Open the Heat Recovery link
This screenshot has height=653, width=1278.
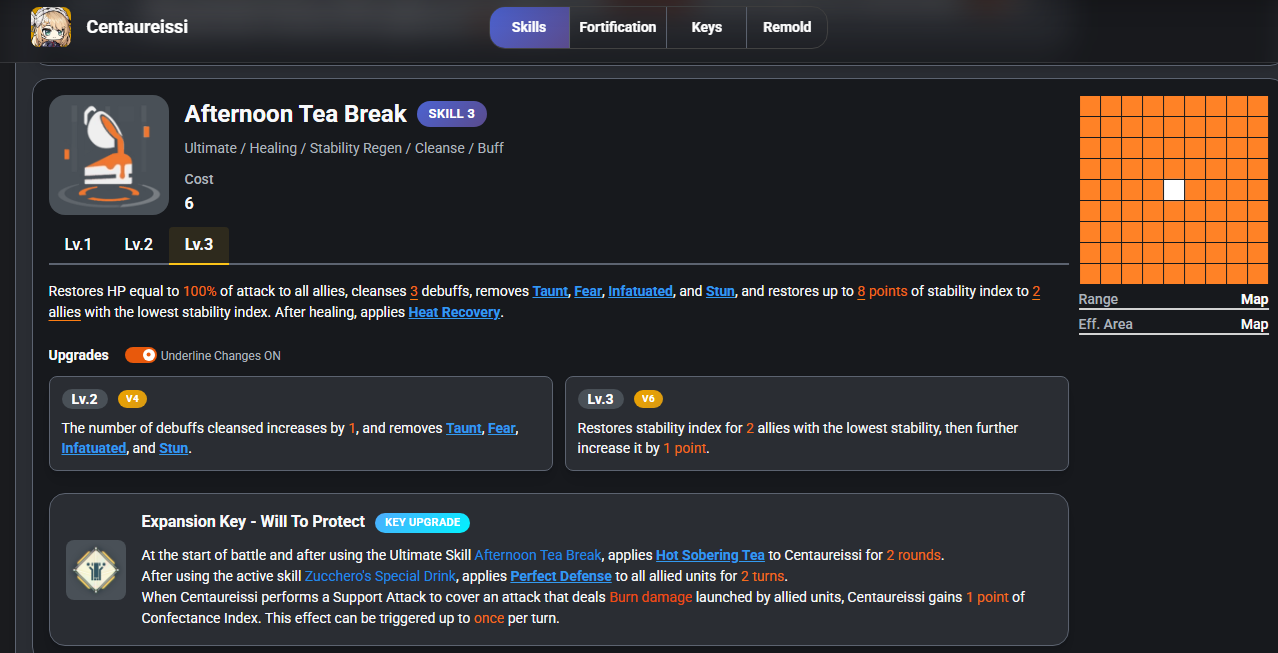point(454,313)
